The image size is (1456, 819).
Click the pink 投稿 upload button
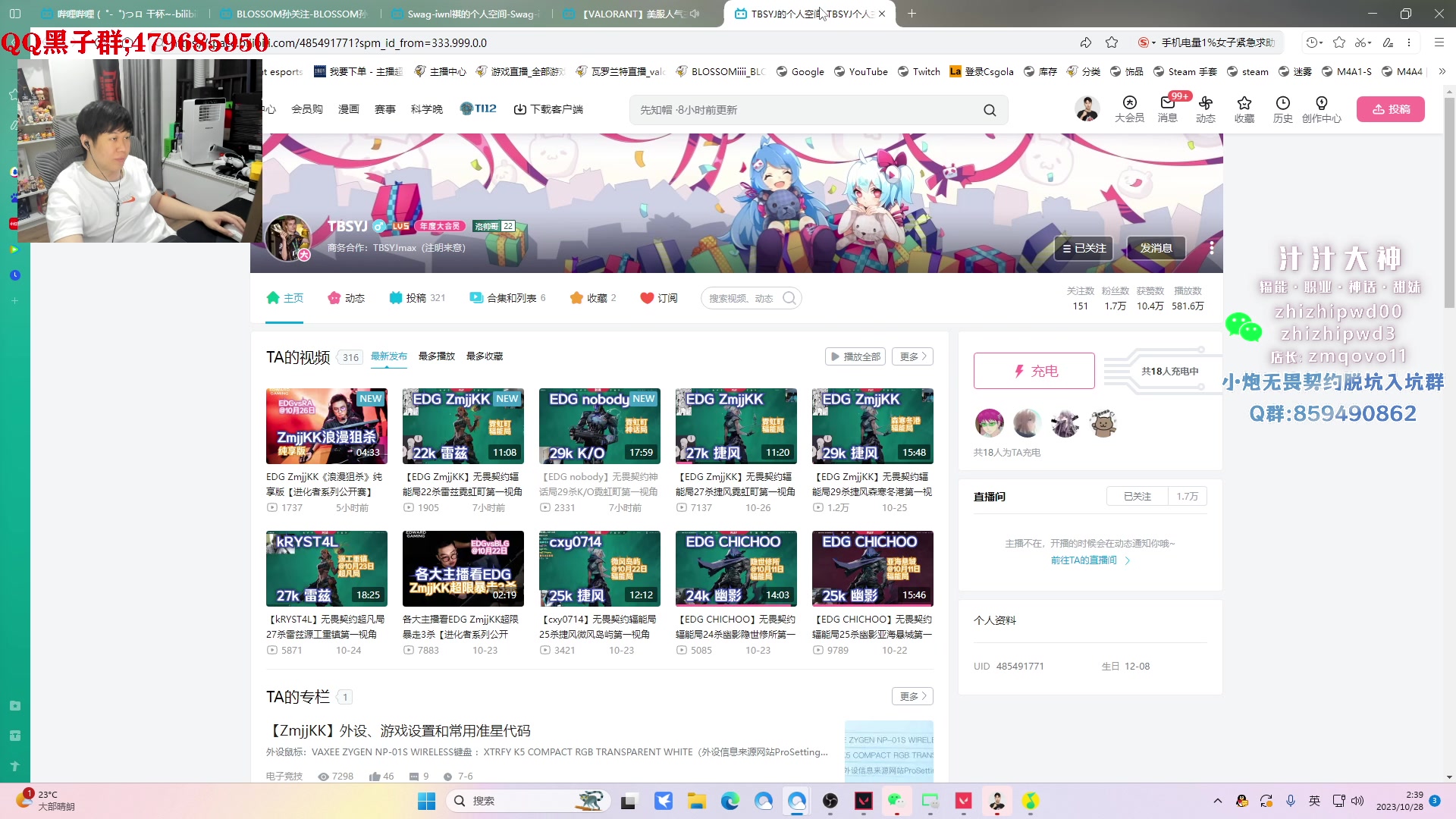1391,109
